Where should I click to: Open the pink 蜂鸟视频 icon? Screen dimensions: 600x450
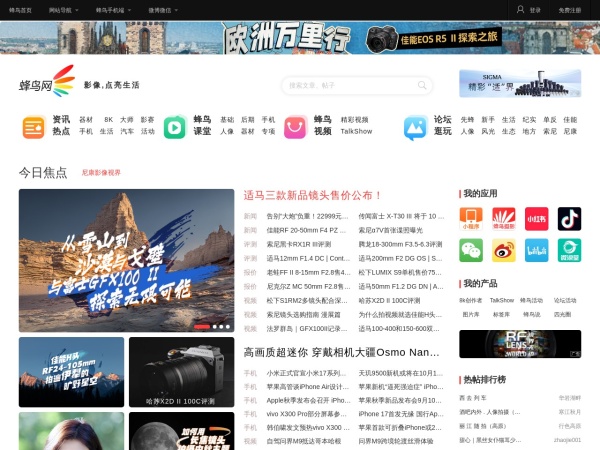pyautogui.click(x=295, y=127)
